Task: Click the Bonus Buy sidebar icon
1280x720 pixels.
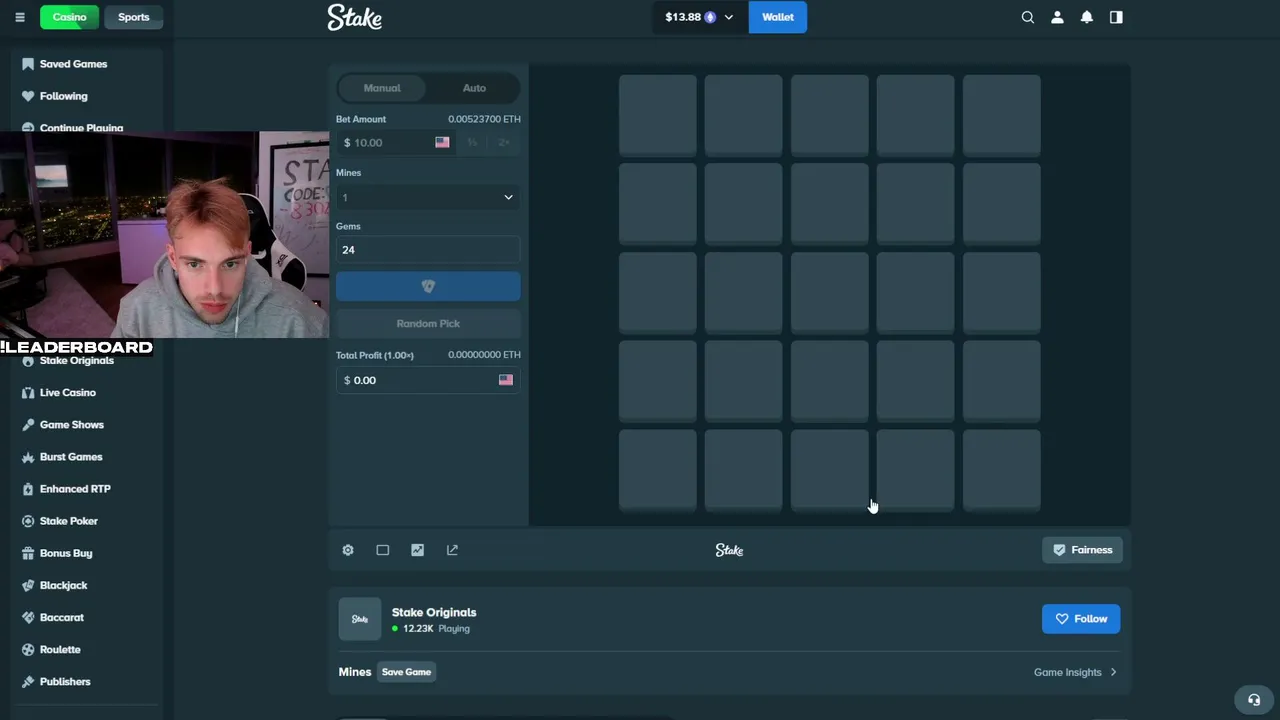Action: pyautogui.click(x=28, y=553)
